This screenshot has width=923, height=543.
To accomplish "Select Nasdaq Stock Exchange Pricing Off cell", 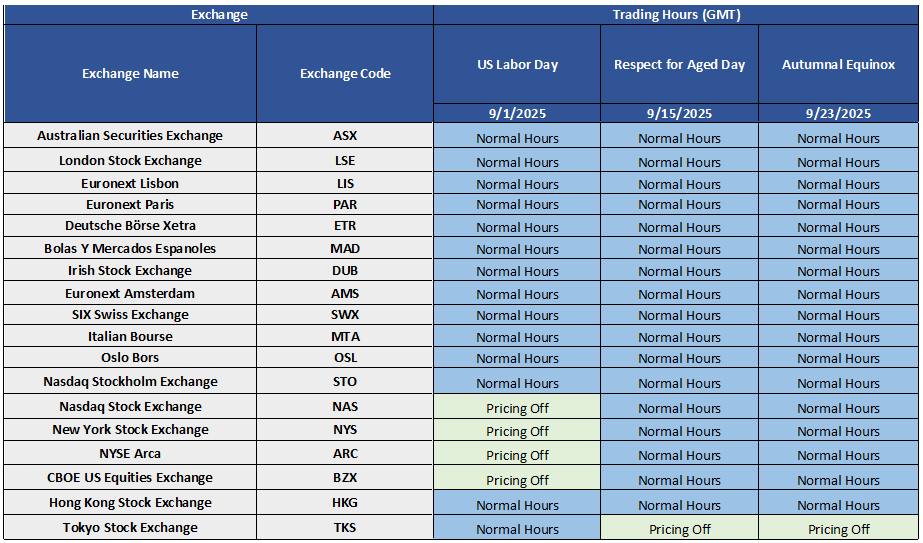I will tap(517, 406).
